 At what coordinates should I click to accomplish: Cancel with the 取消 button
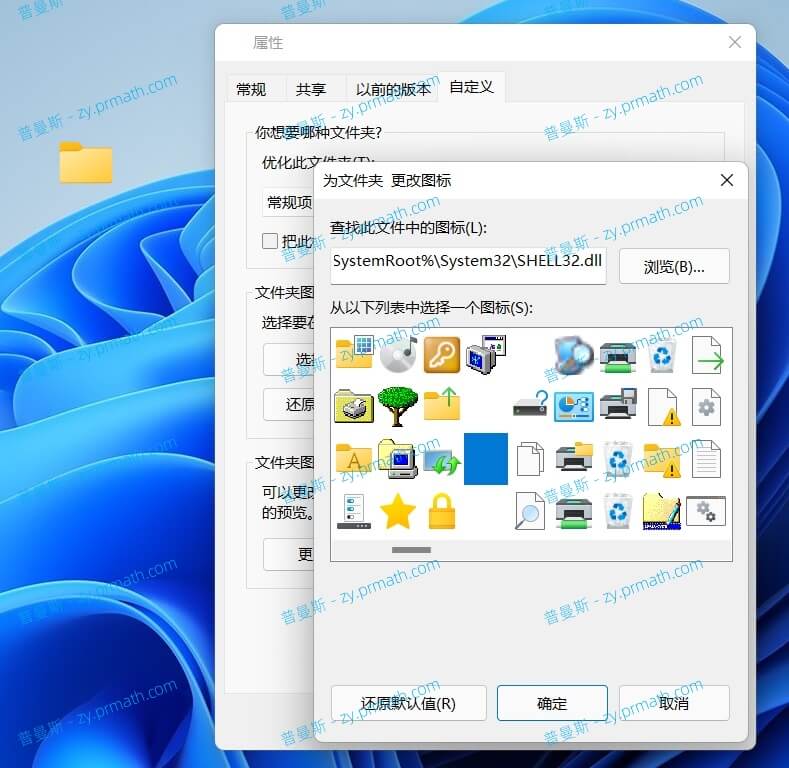(674, 703)
